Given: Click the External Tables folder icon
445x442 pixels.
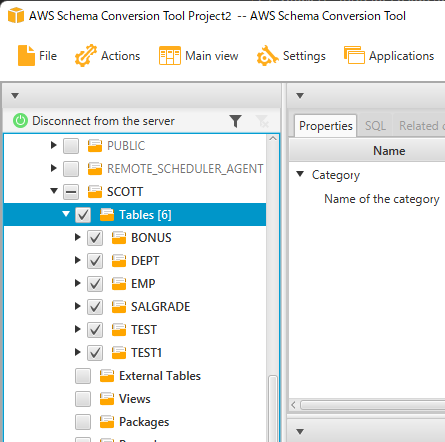Looking at the screenshot, I should coord(107,376).
